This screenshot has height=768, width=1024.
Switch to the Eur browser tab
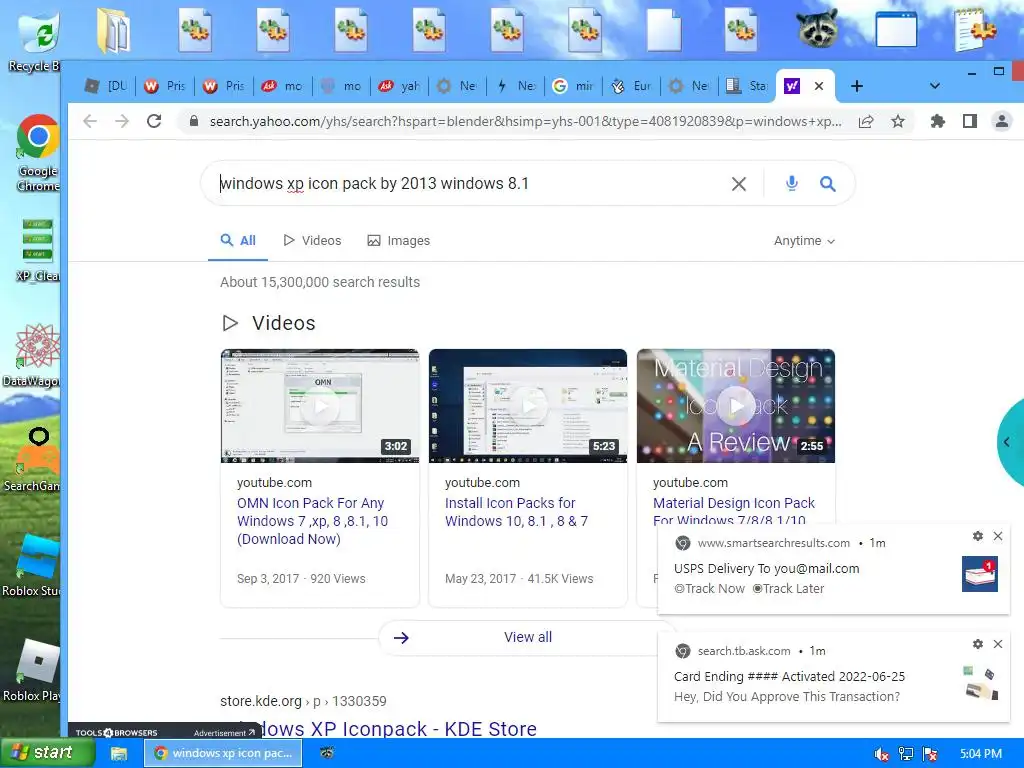(630, 86)
